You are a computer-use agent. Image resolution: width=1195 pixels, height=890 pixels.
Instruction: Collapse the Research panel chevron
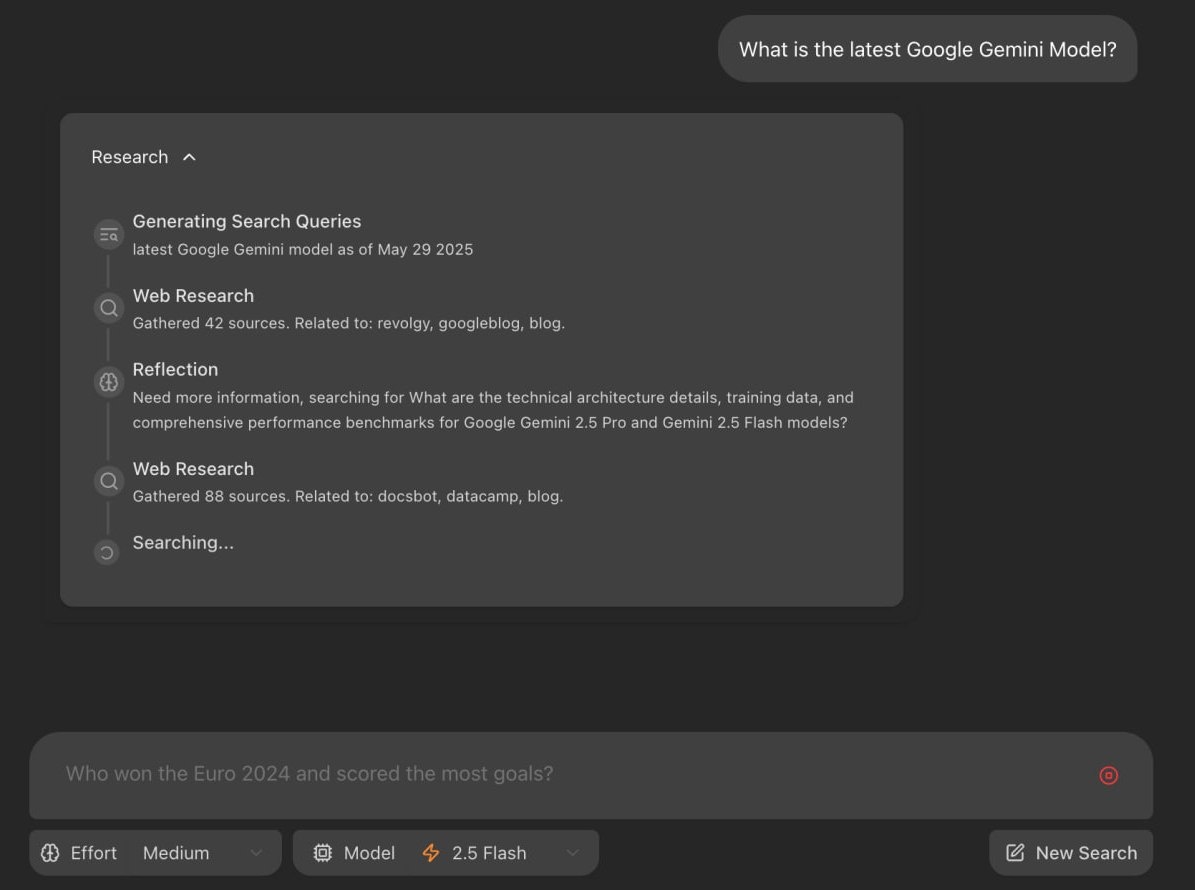tap(189, 157)
